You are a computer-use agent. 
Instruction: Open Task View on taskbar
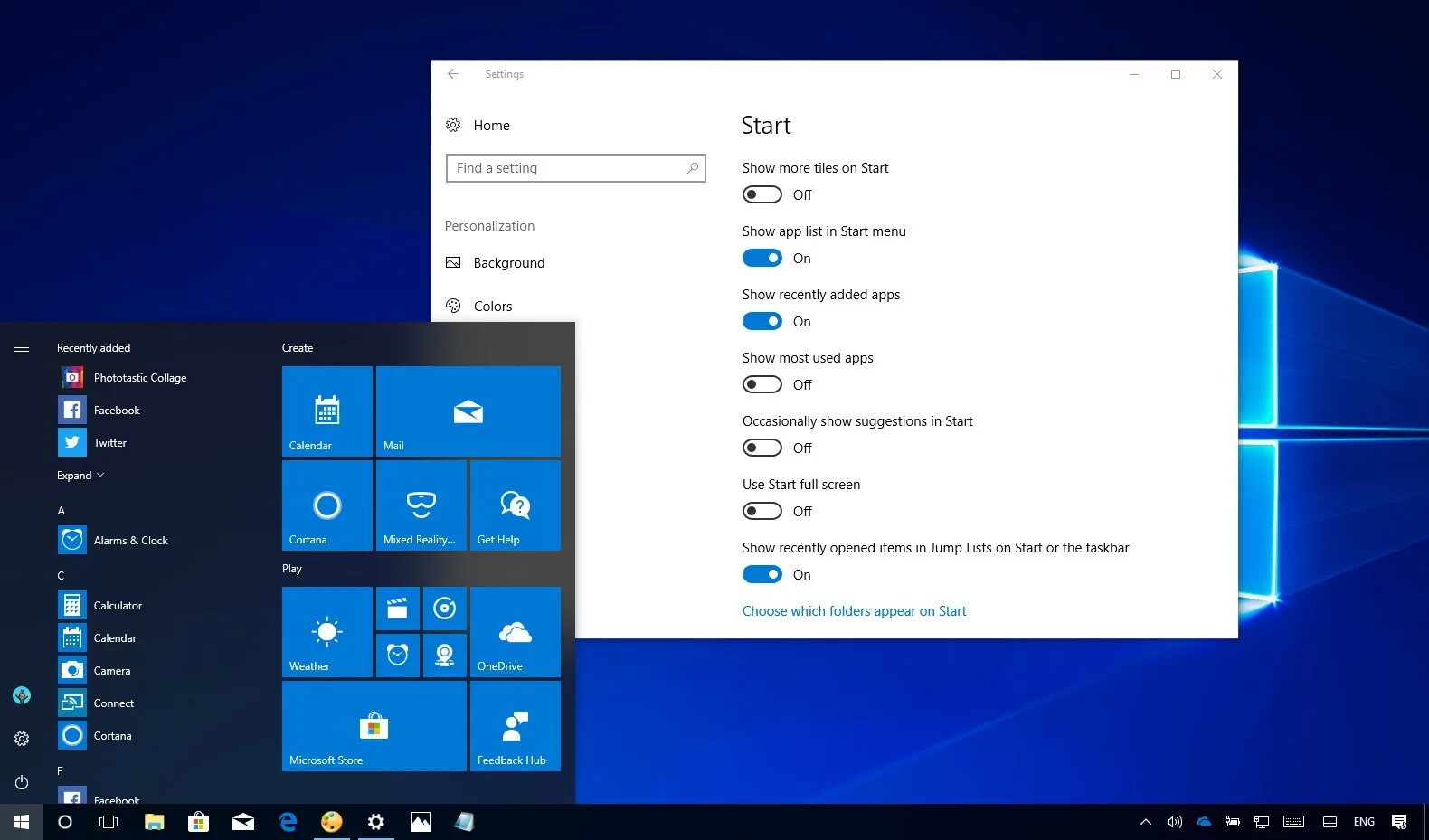coord(109,822)
